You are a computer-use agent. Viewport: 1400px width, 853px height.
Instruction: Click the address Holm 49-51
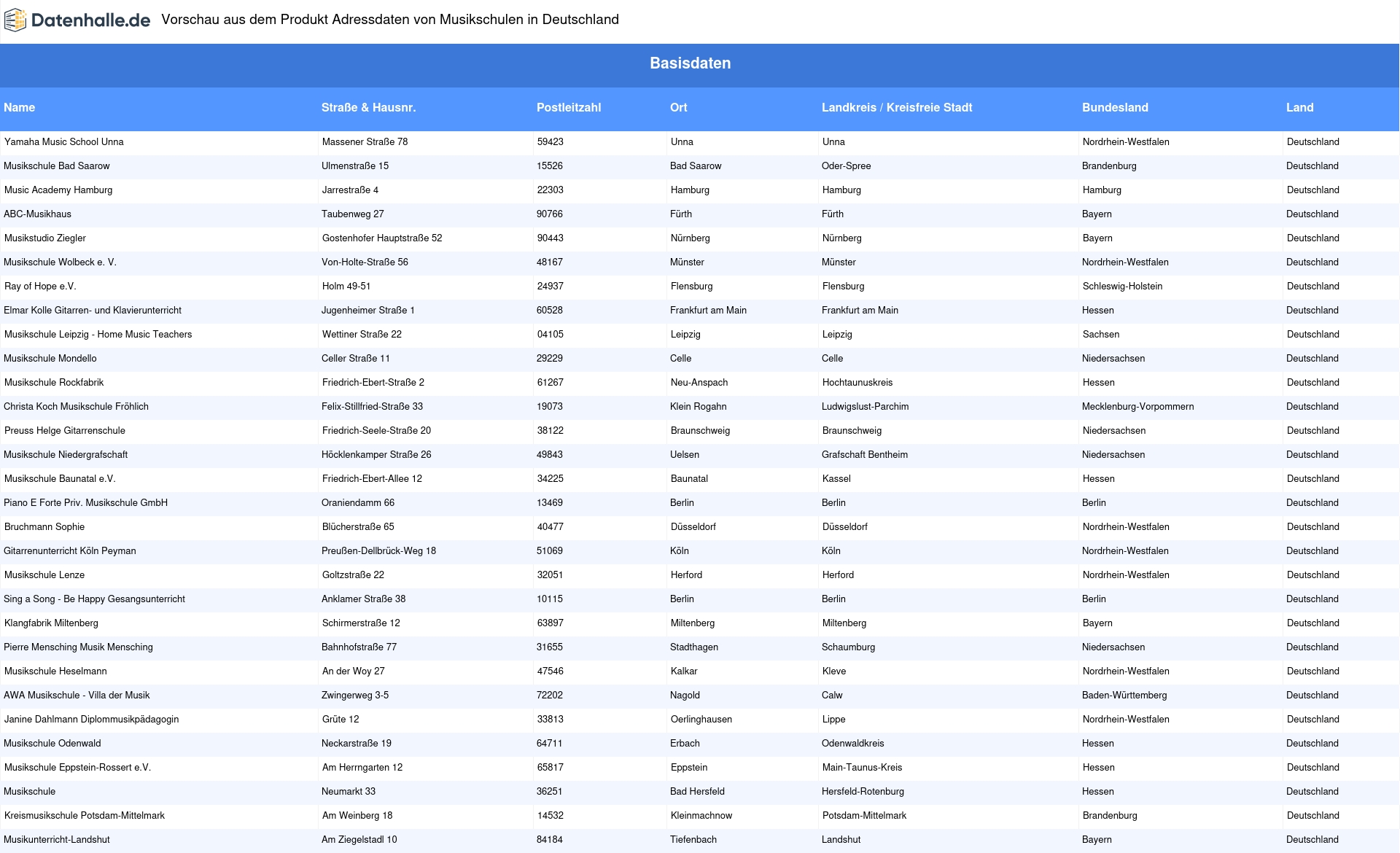point(346,287)
